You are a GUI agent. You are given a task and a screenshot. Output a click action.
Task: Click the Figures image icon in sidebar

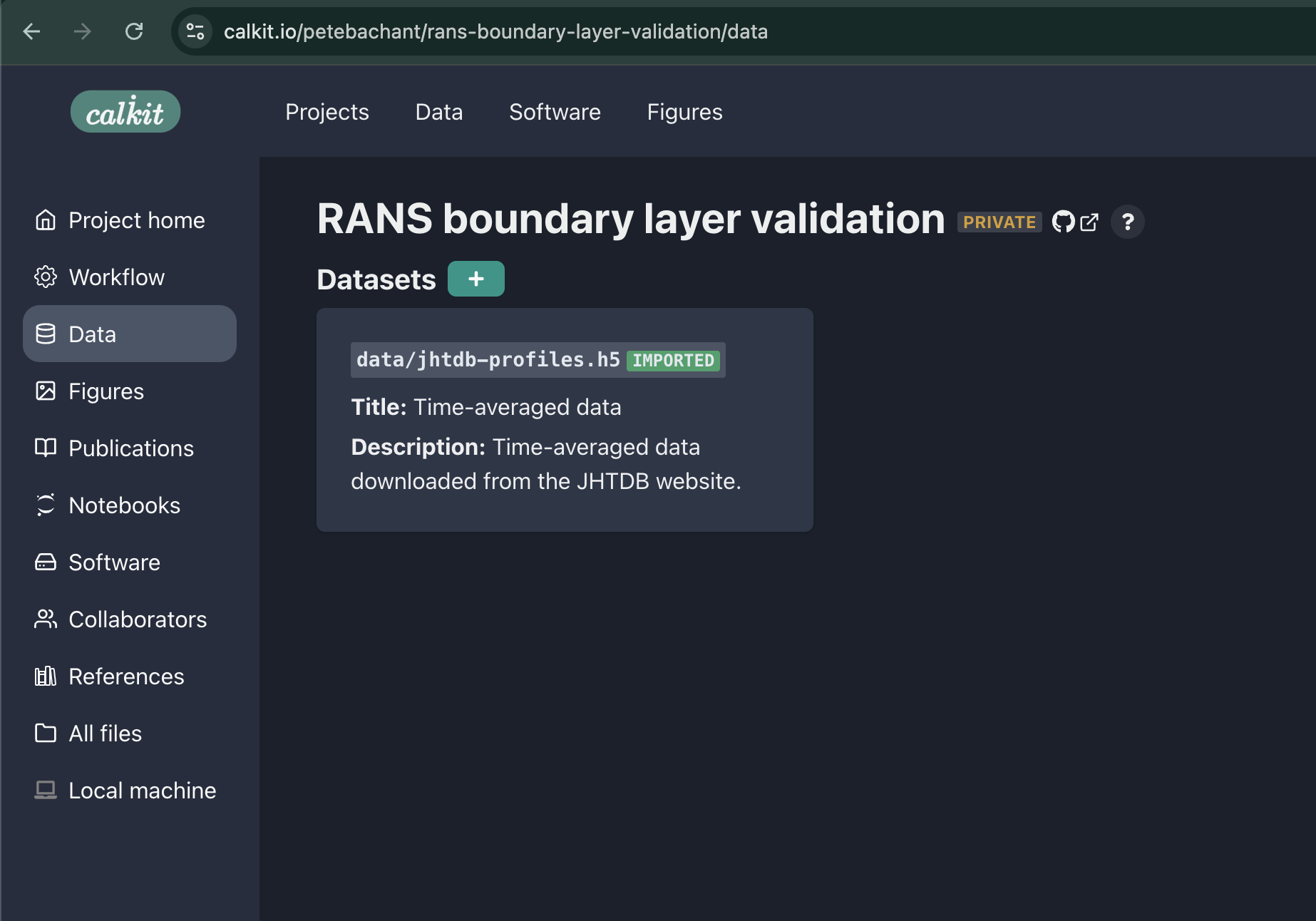[x=46, y=391]
